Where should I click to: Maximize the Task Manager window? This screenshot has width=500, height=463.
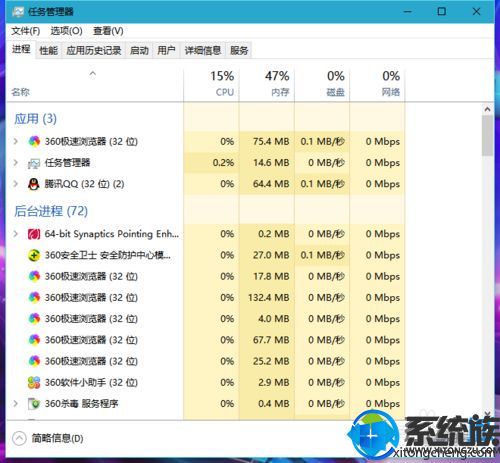click(442, 12)
